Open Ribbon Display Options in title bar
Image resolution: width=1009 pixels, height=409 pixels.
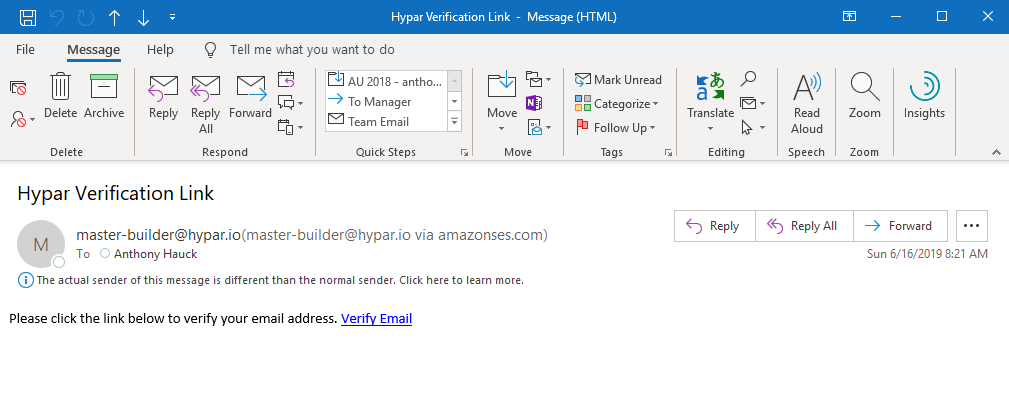849,17
